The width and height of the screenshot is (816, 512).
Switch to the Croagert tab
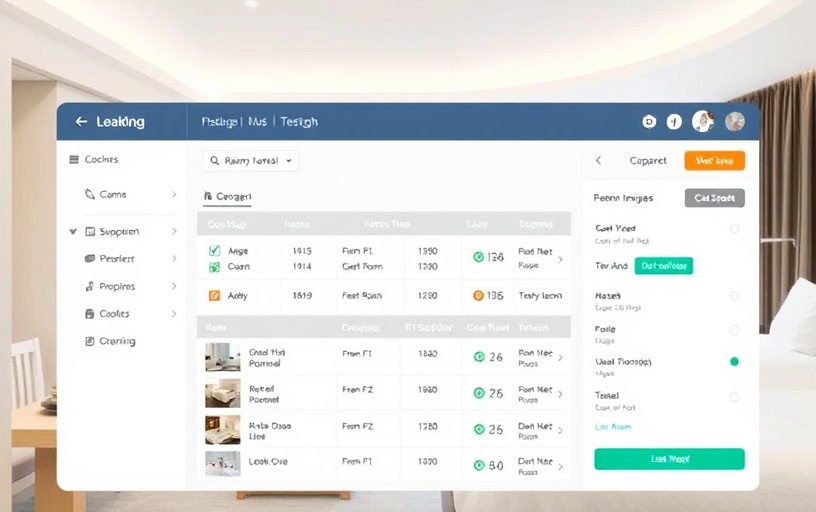[228, 197]
